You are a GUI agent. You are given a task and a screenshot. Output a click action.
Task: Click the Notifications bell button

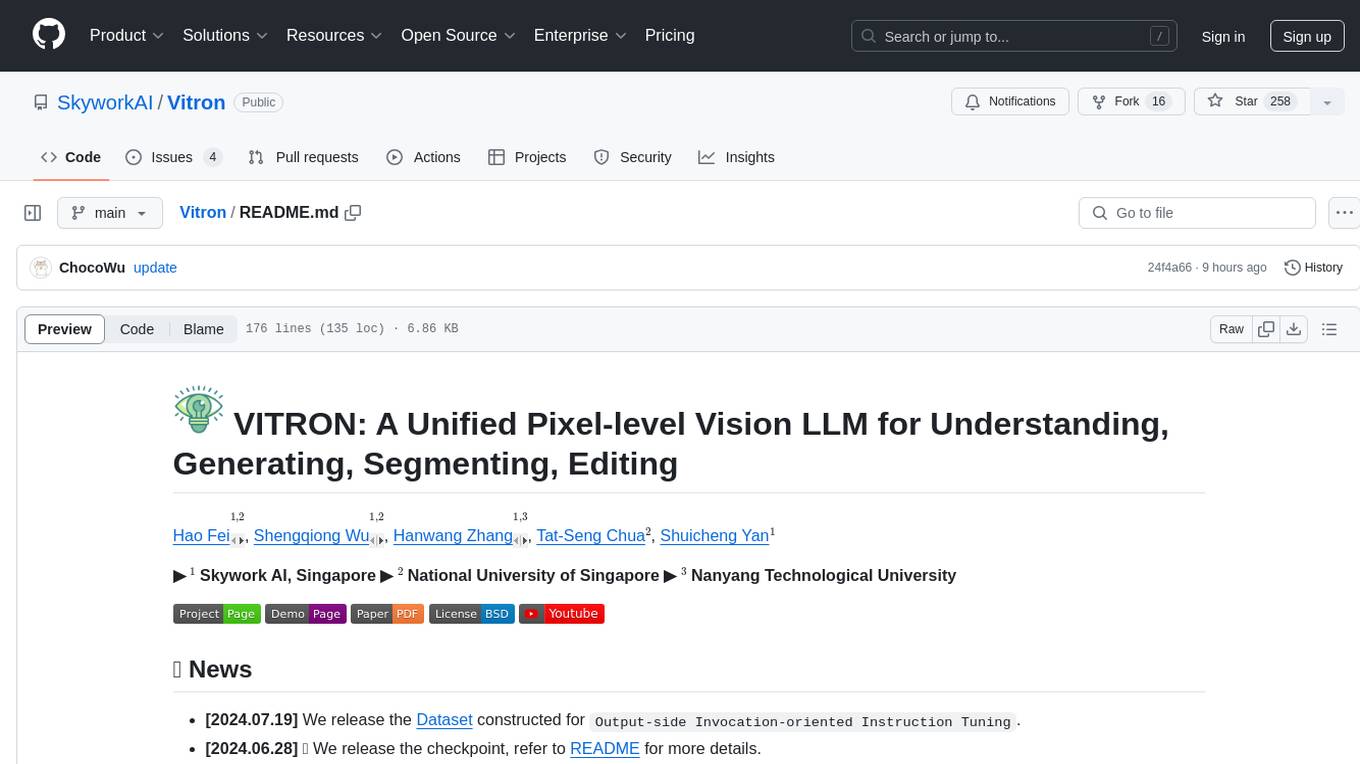tap(1011, 102)
